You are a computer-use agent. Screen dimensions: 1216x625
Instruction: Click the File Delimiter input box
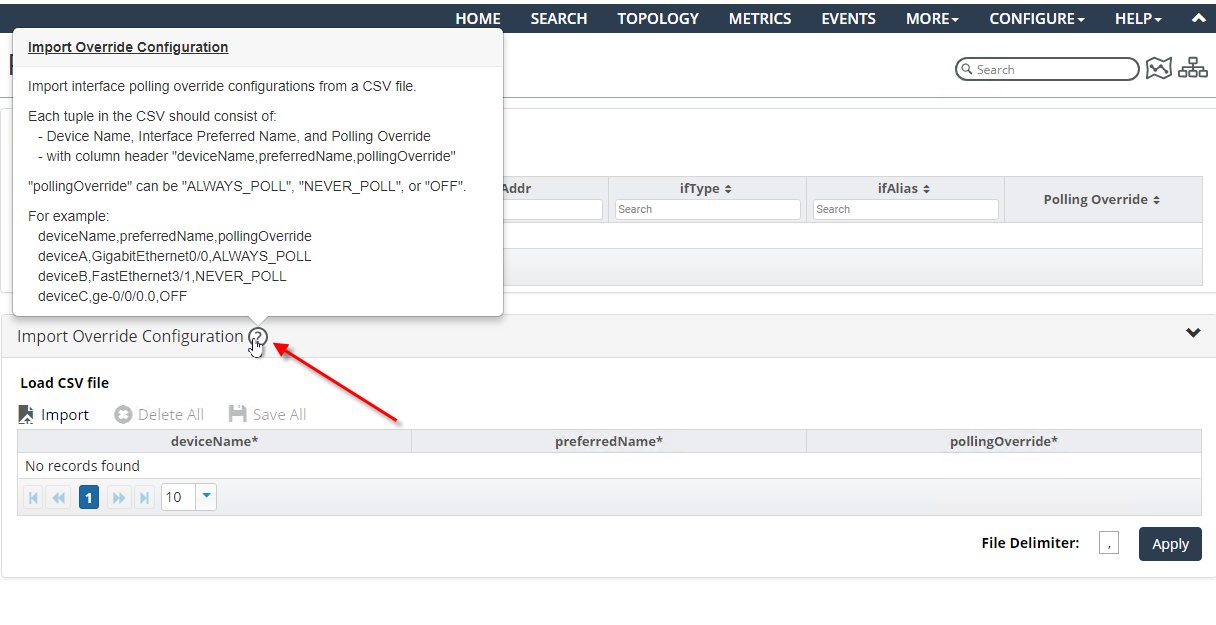pyautogui.click(x=1108, y=543)
